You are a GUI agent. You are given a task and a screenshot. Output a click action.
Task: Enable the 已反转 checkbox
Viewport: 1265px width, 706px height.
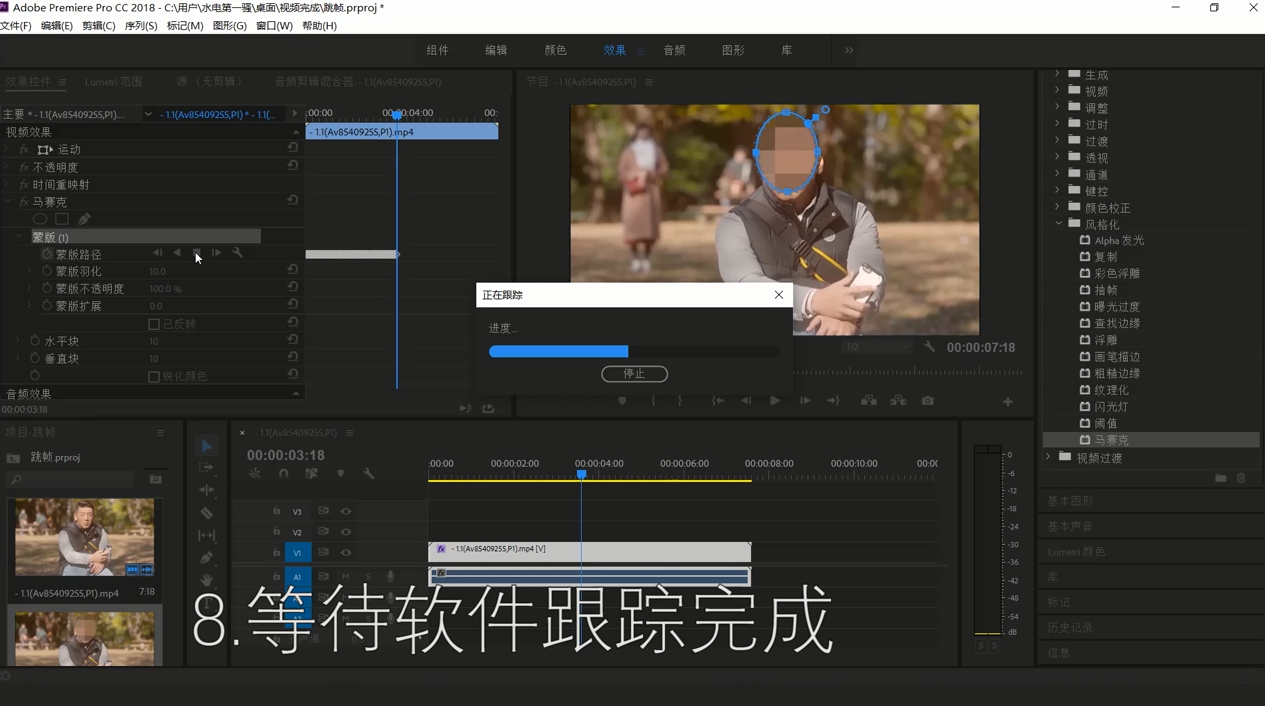[154, 324]
